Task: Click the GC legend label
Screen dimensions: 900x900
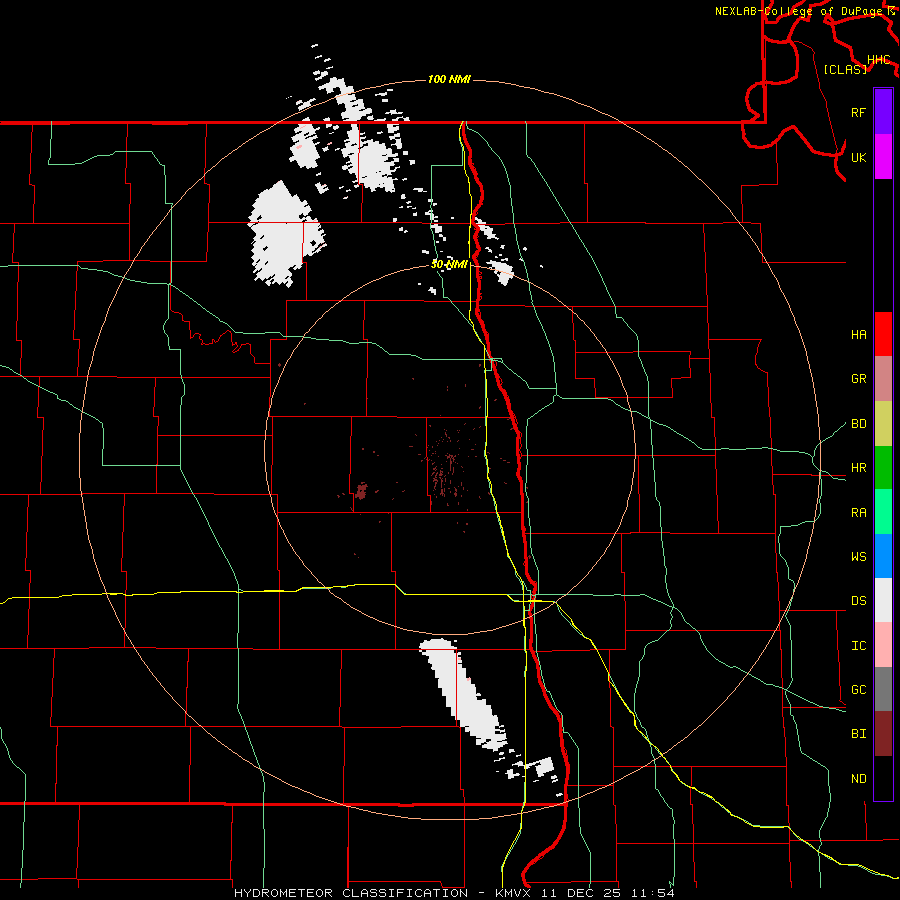Action: tap(859, 690)
